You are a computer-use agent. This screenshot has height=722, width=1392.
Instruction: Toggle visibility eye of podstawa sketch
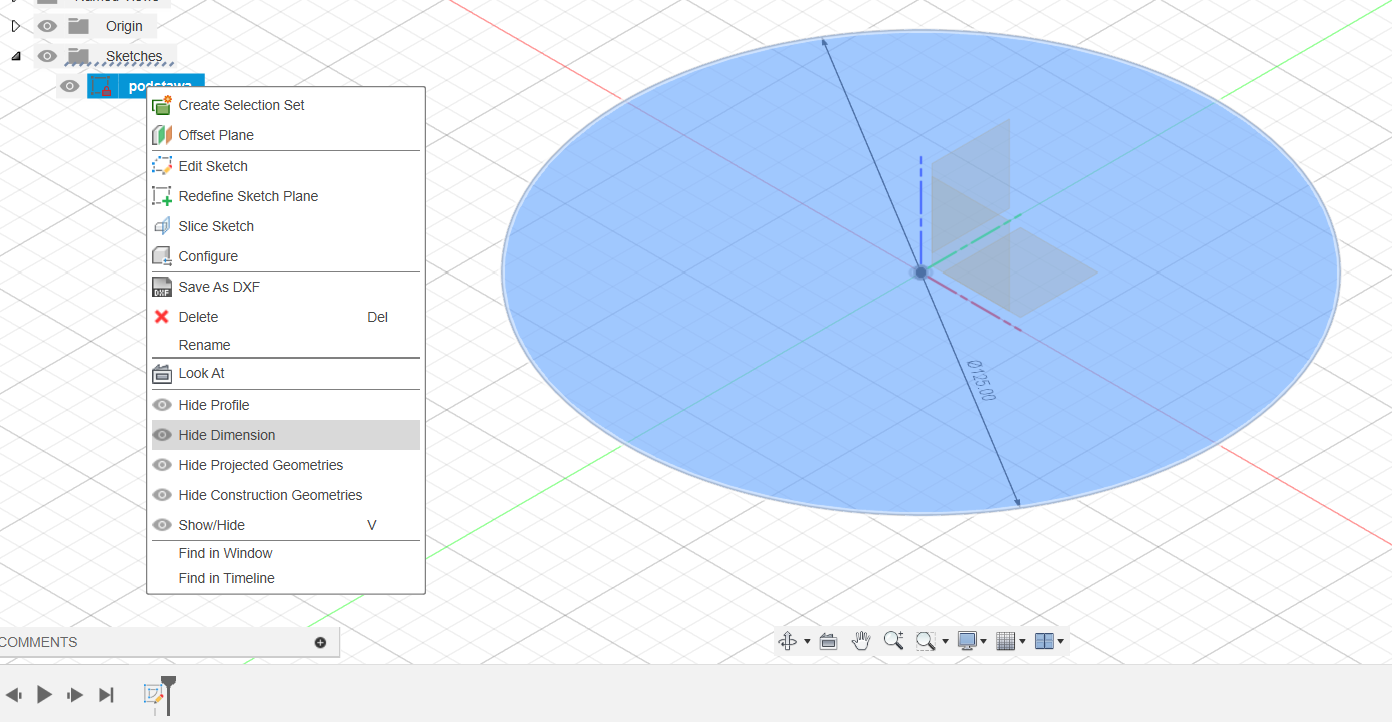tap(69, 86)
